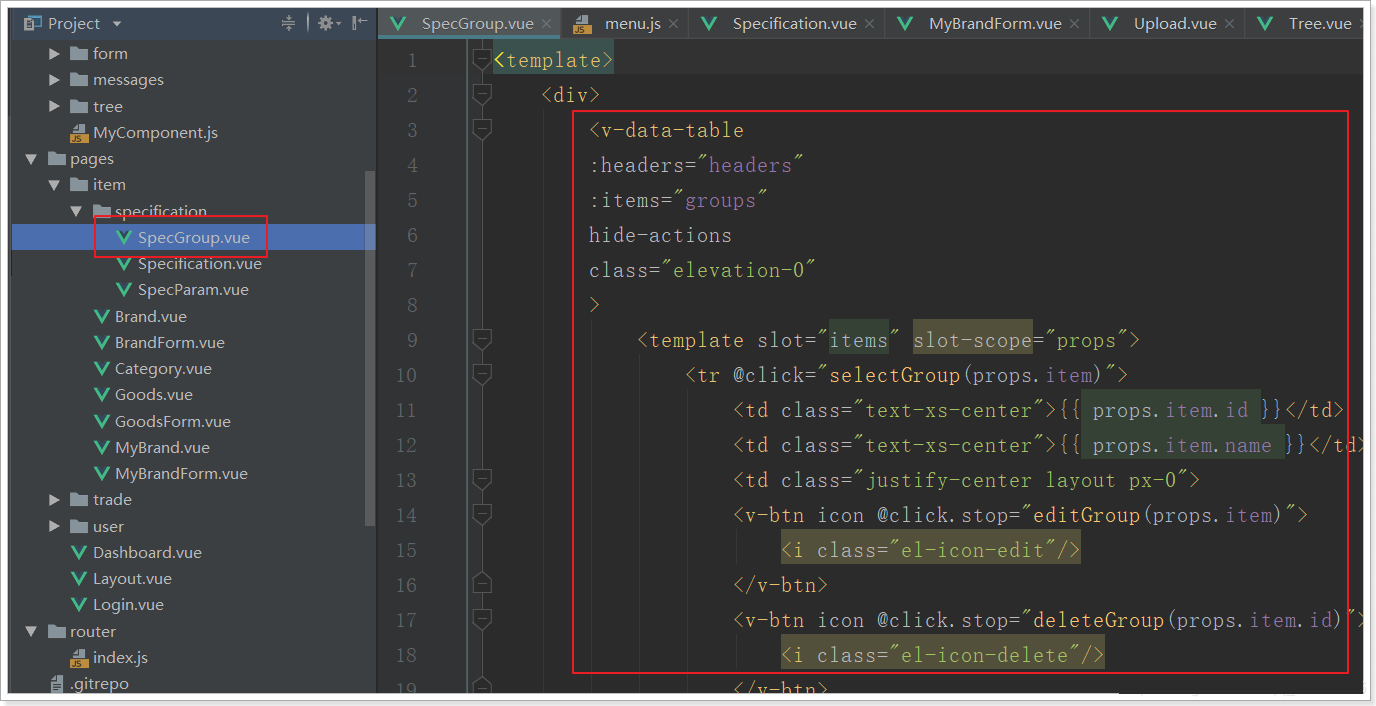The height and width of the screenshot is (706, 1376).
Task: Fold the template slot block on line 9
Action: pyautogui.click(x=482, y=340)
